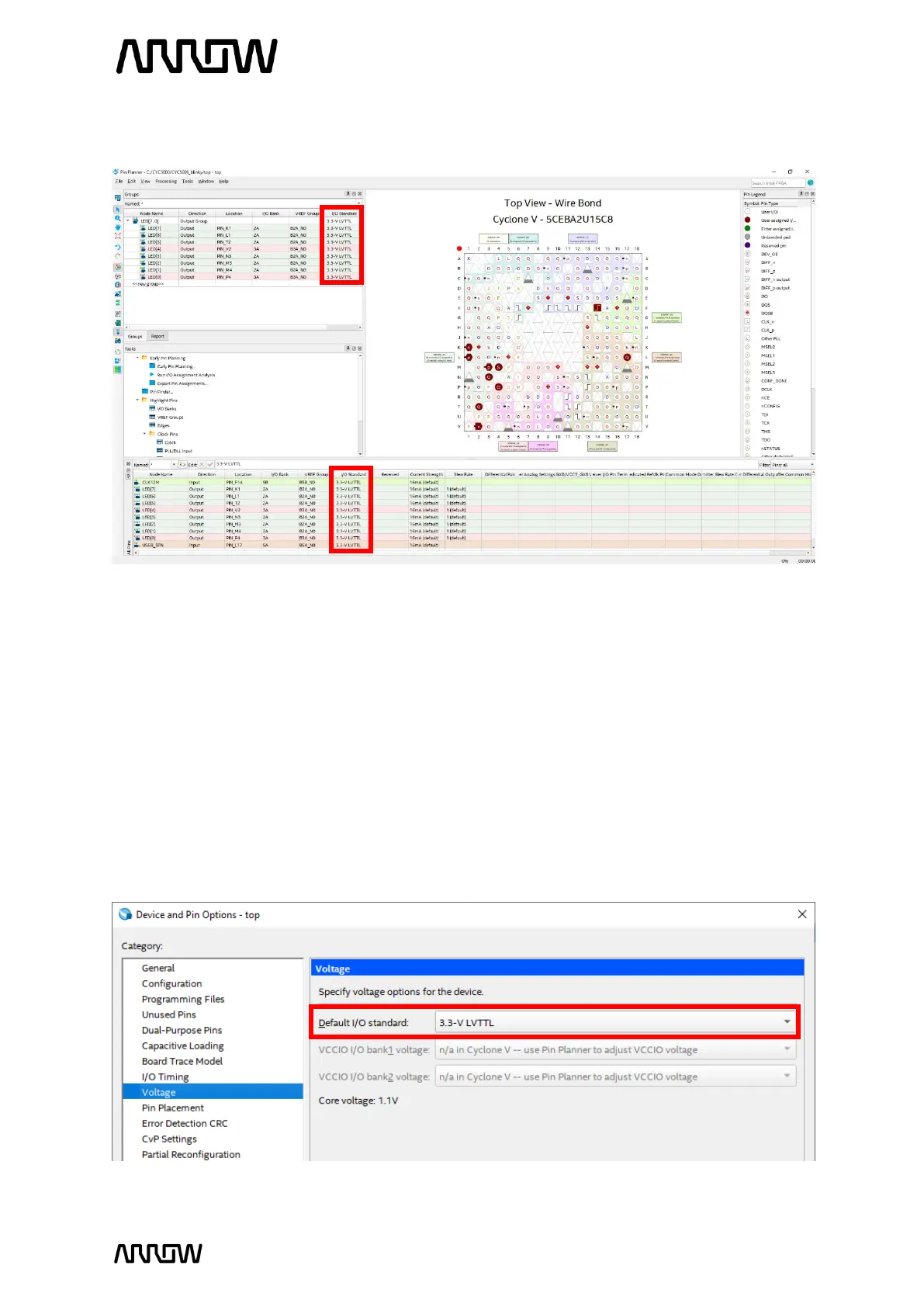
Task: Click I/O Banks under Highlight Pins
Action: tap(167, 409)
